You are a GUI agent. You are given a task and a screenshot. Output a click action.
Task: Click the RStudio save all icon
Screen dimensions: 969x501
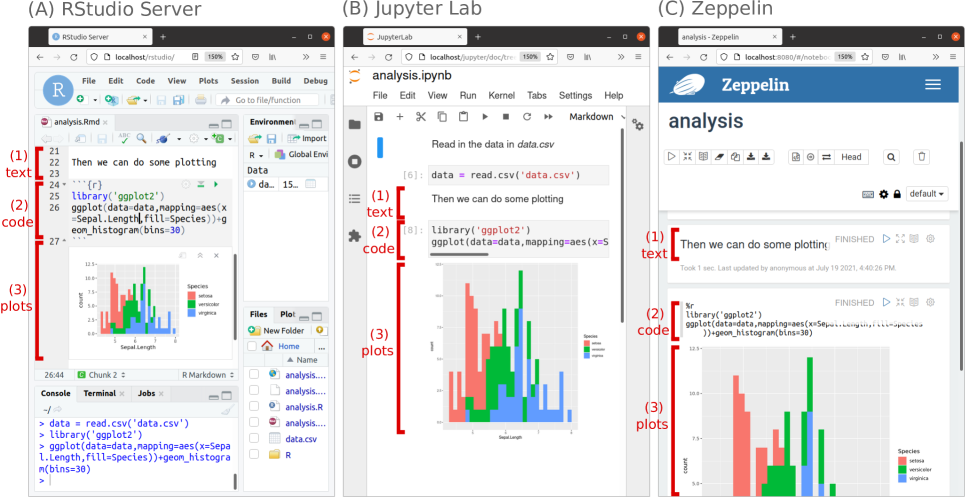tap(179, 99)
